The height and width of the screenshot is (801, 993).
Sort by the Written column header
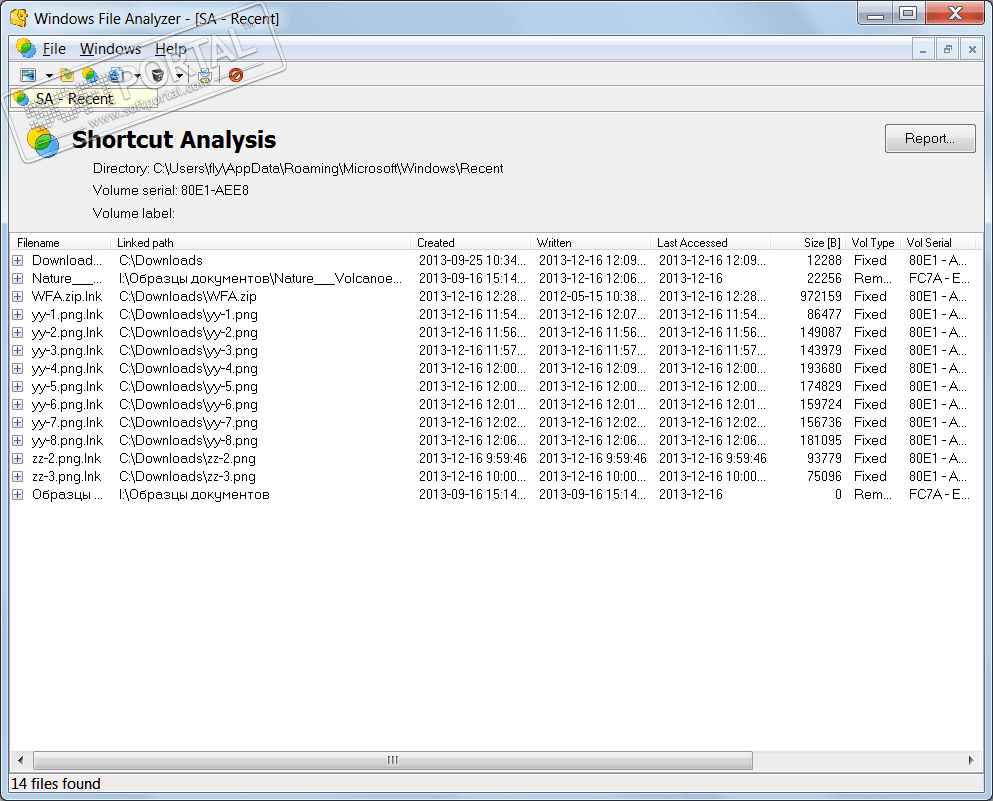point(590,243)
